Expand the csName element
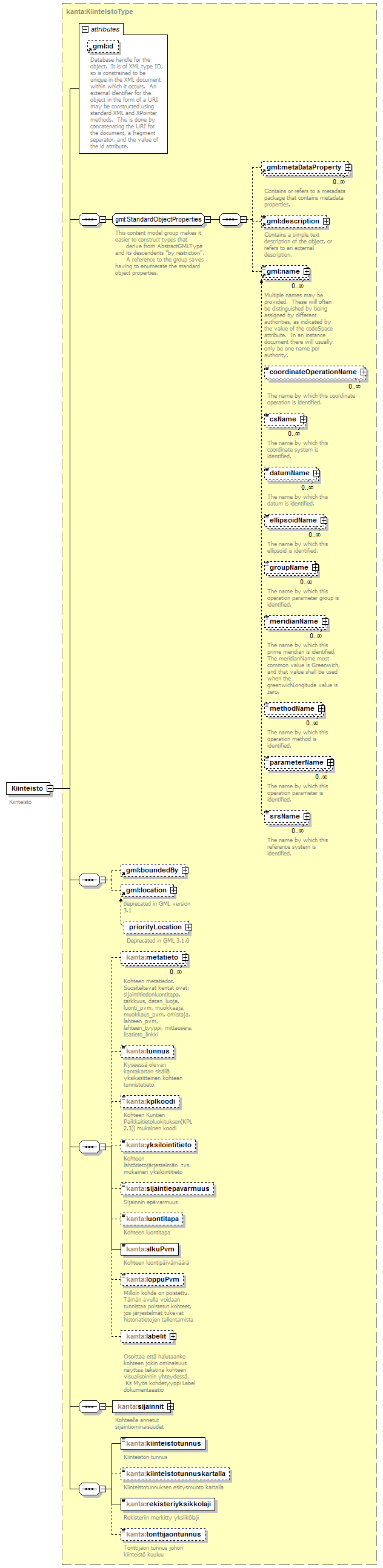 click(303, 420)
